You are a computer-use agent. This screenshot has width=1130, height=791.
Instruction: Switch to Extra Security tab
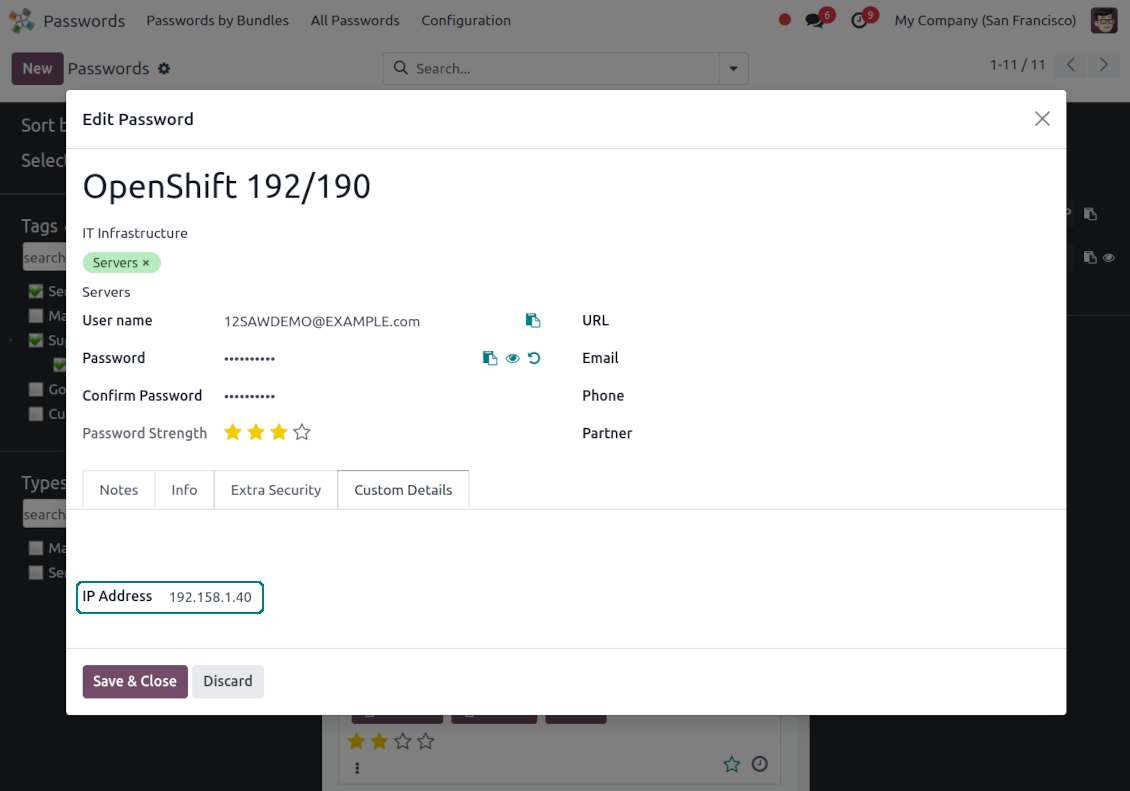(x=276, y=490)
